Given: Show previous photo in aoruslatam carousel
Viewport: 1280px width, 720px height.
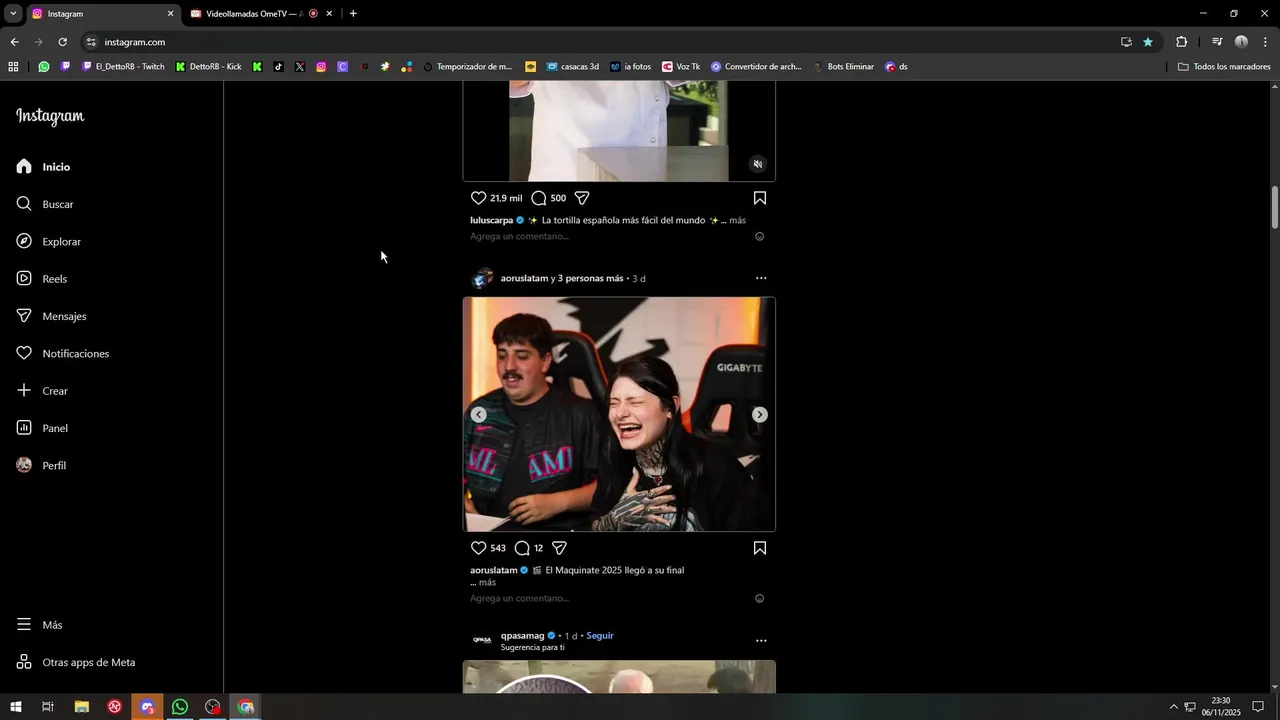Looking at the screenshot, I should pyautogui.click(x=478, y=415).
